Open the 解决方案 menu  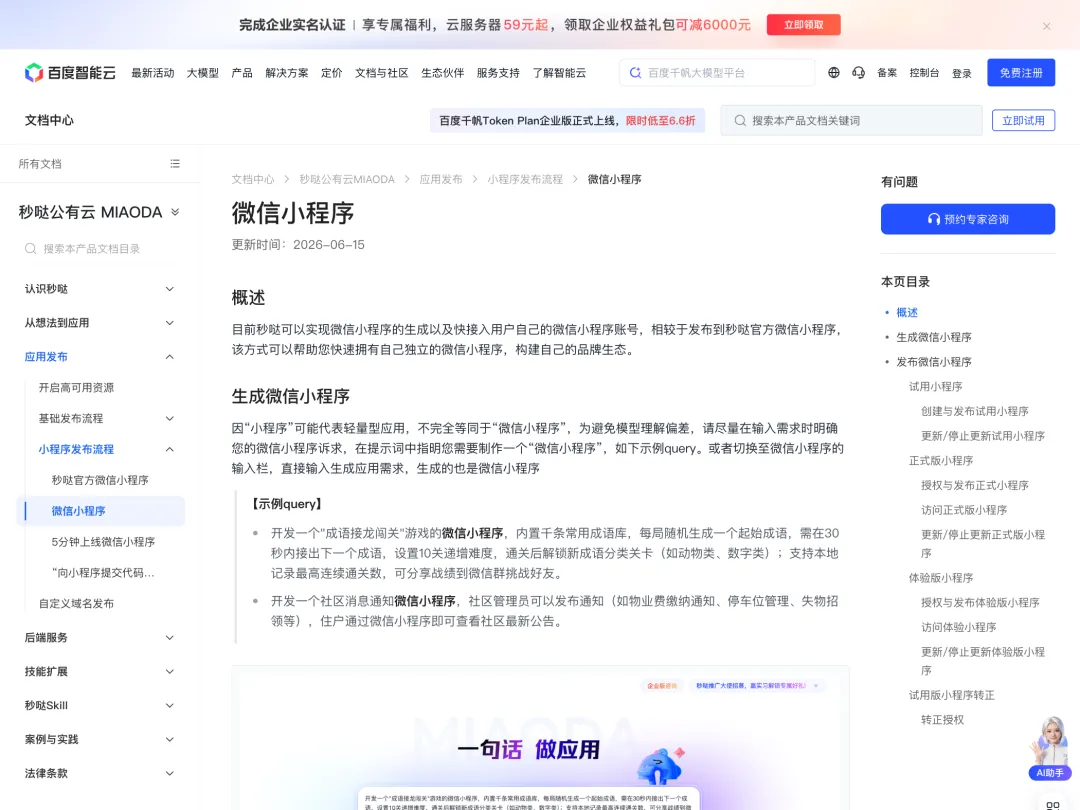pyautogui.click(x=287, y=72)
